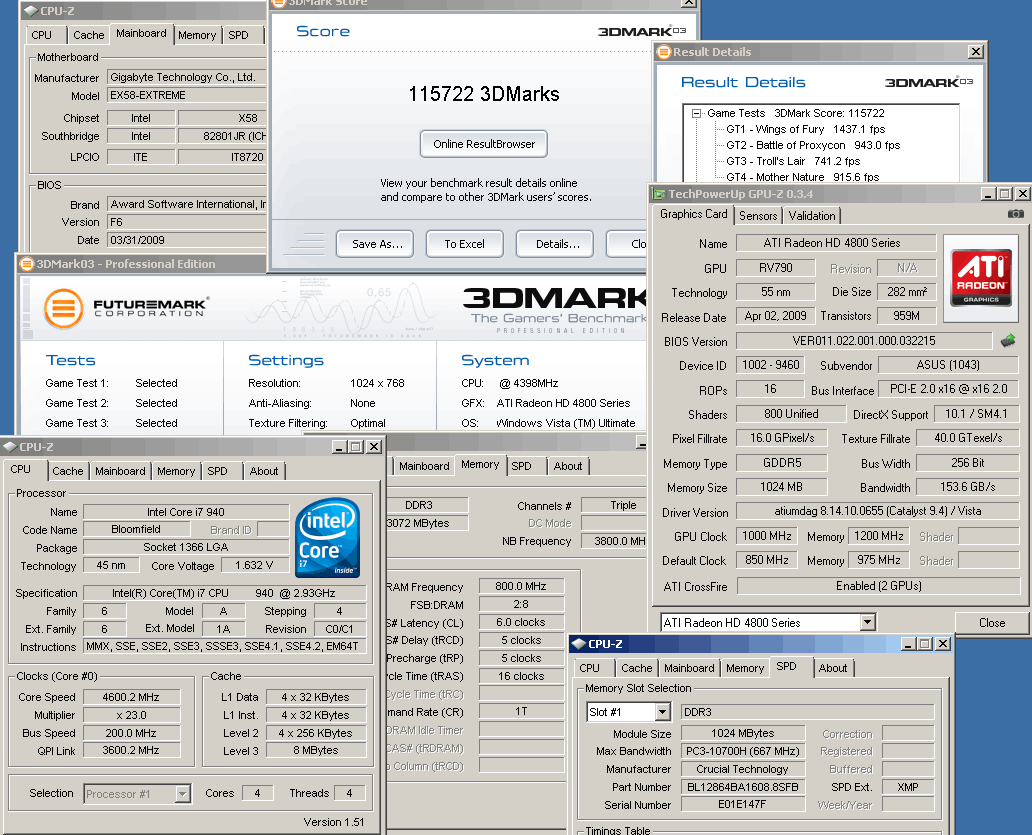
Task: Click the Bandwidth 153.6 GB/s field
Action: pyautogui.click(x=968, y=487)
